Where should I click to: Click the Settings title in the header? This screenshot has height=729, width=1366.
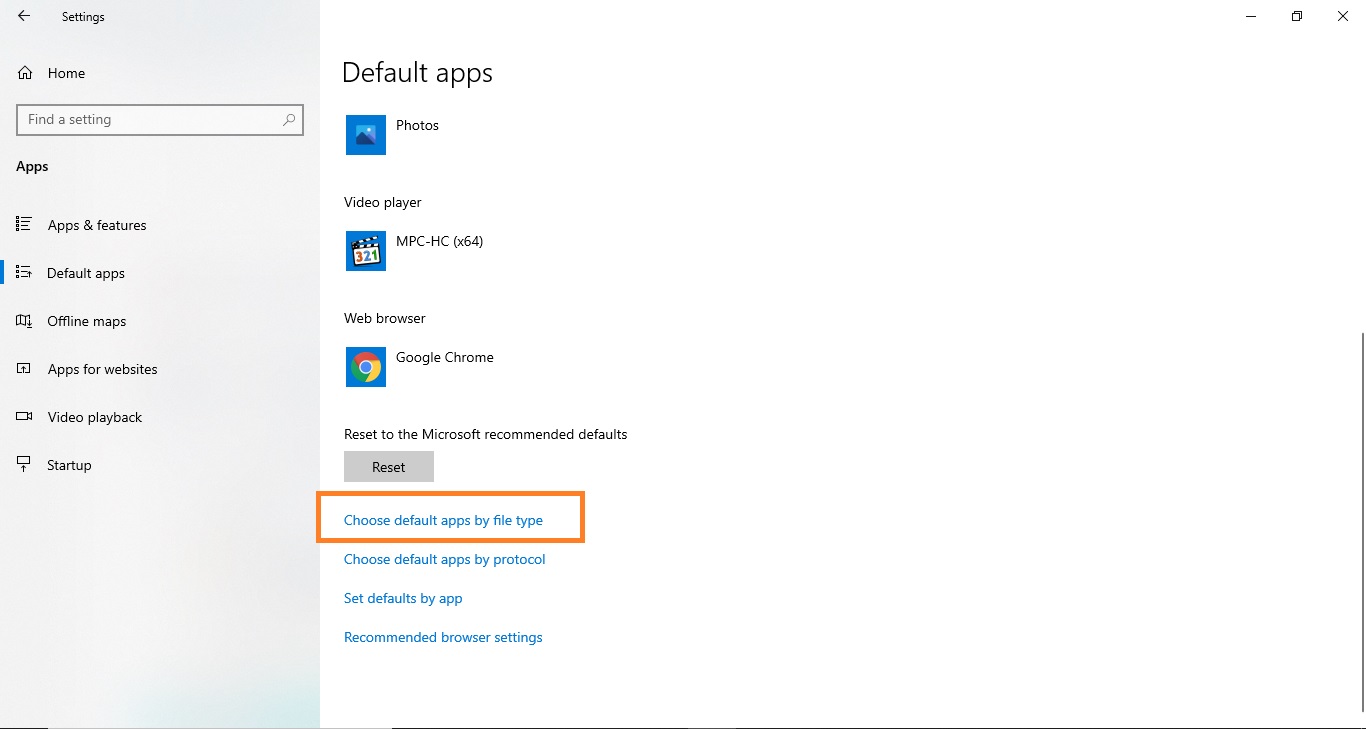point(83,16)
